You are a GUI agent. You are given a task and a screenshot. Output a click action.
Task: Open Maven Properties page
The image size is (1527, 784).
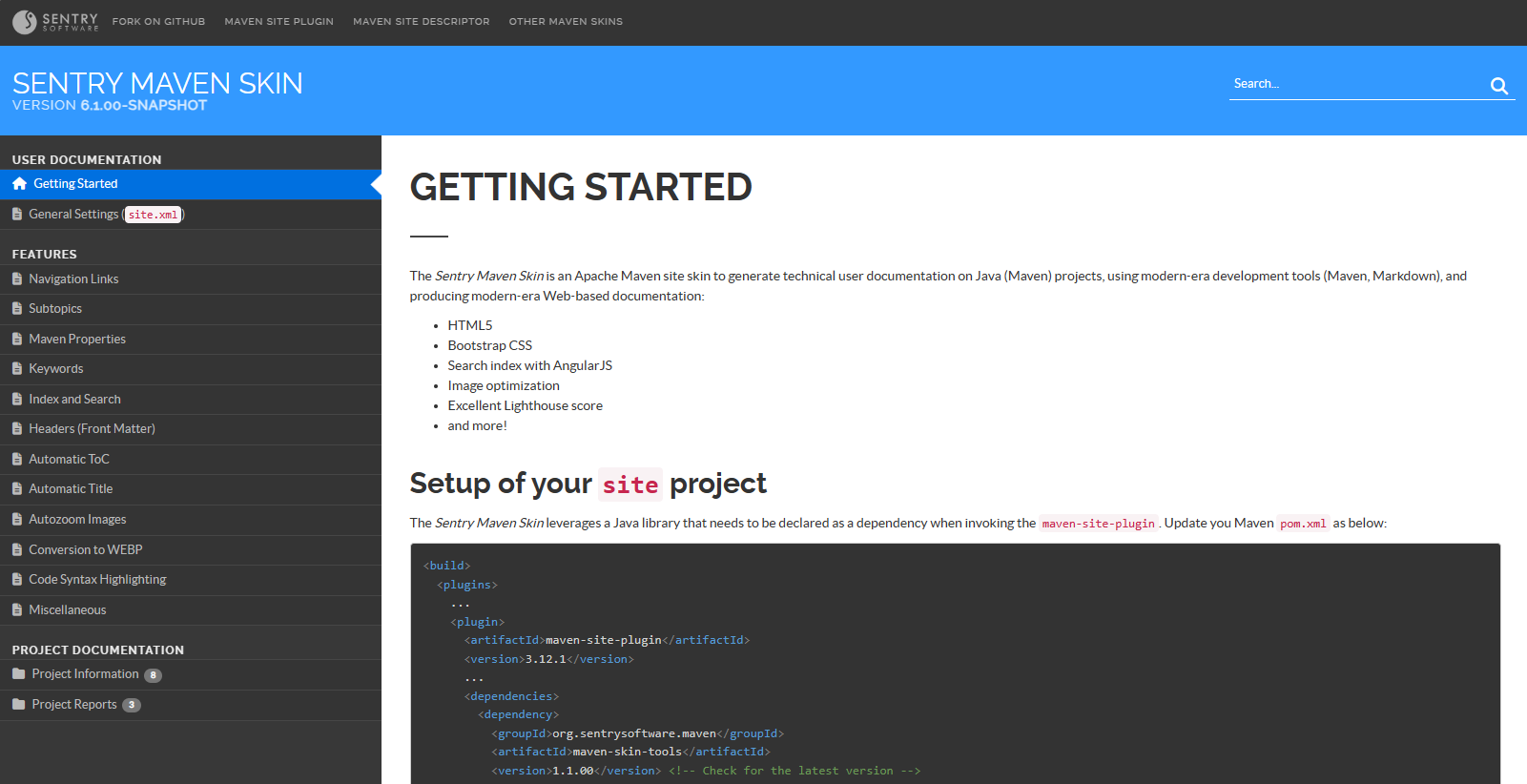pos(191,340)
